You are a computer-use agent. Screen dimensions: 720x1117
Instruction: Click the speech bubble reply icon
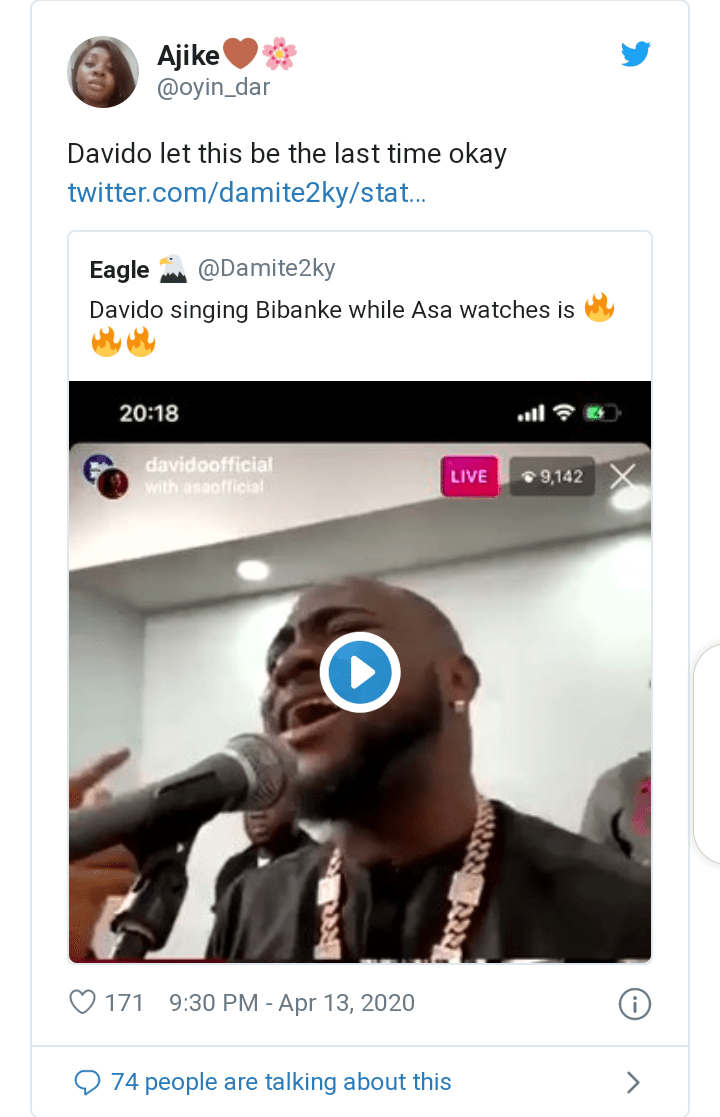pos(88,1081)
